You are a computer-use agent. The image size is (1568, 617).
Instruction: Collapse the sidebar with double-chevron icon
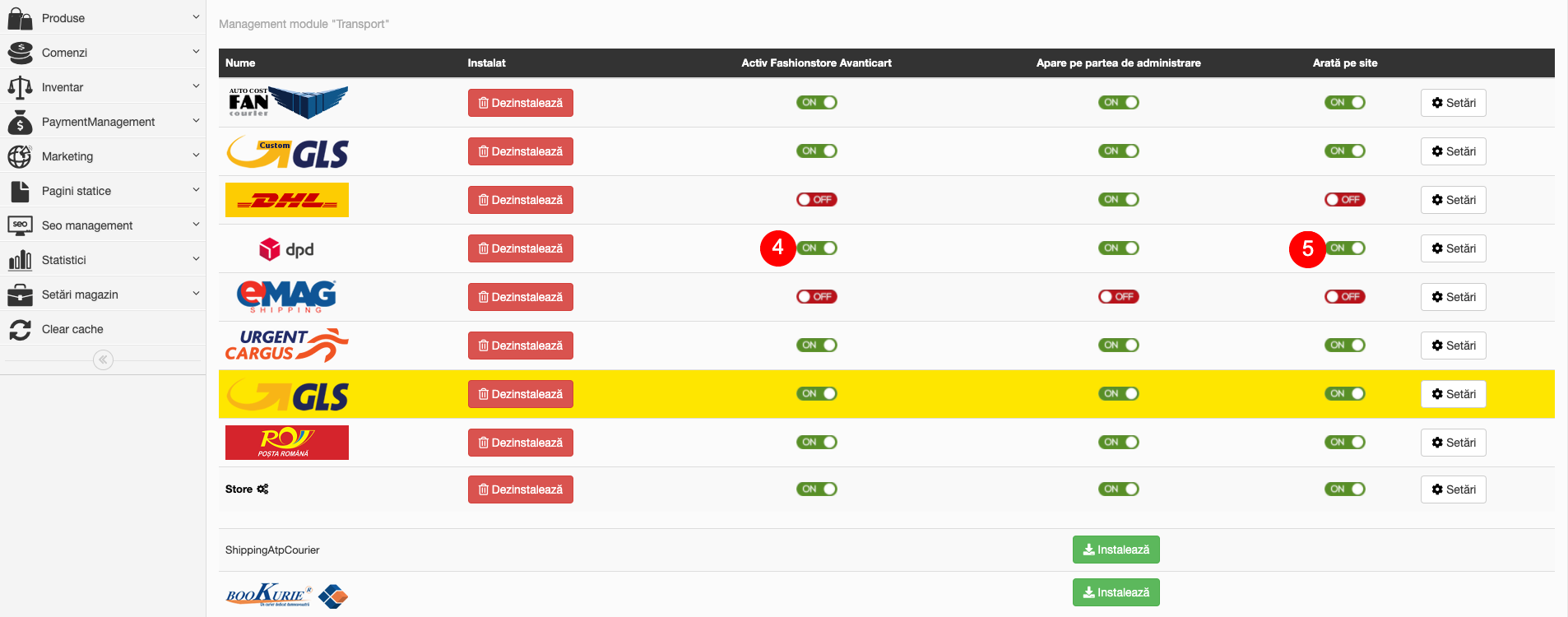pyautogui.click(x=103, y=360)
